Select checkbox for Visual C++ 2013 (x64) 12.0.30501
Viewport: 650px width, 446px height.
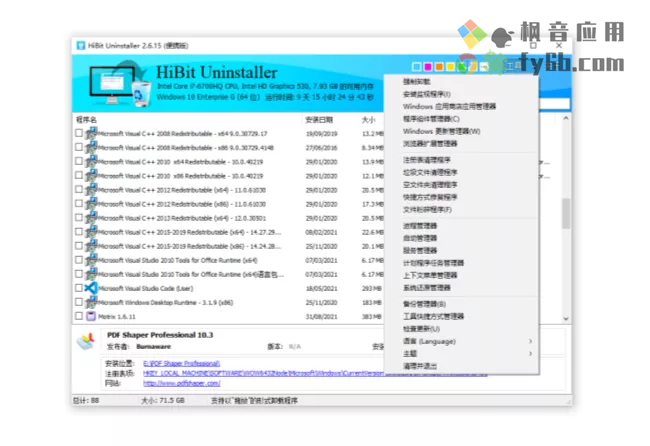(79, 218)
